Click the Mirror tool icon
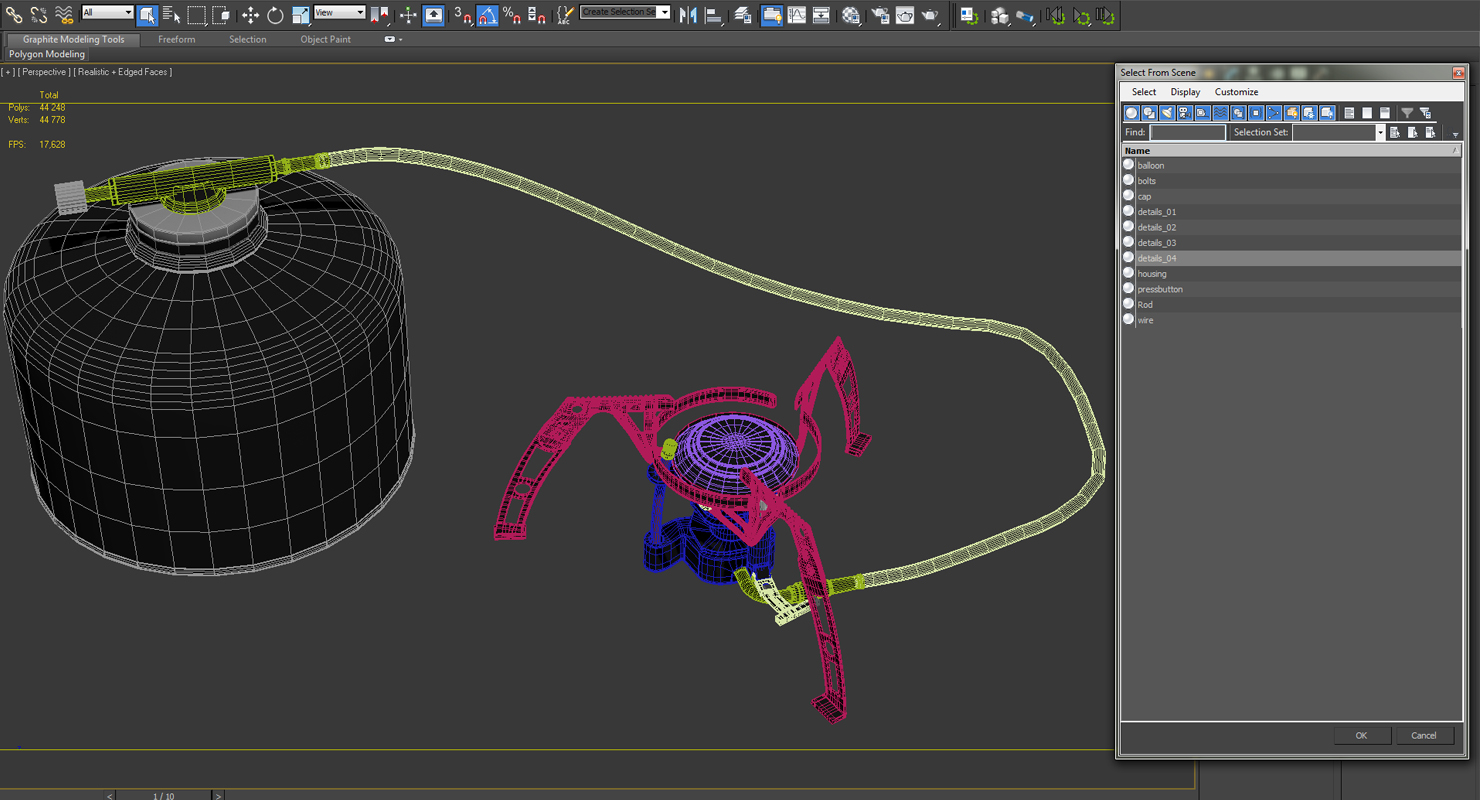 688,15
